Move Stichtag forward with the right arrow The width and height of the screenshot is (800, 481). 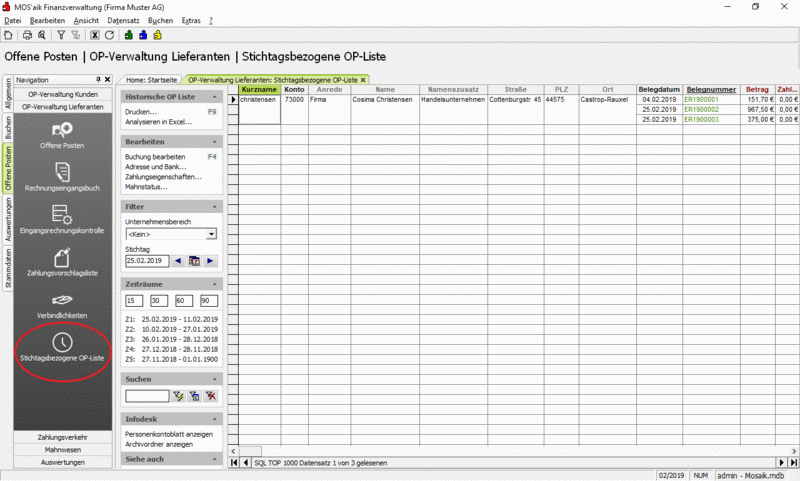pyautogui.click(x=210, y=261)
